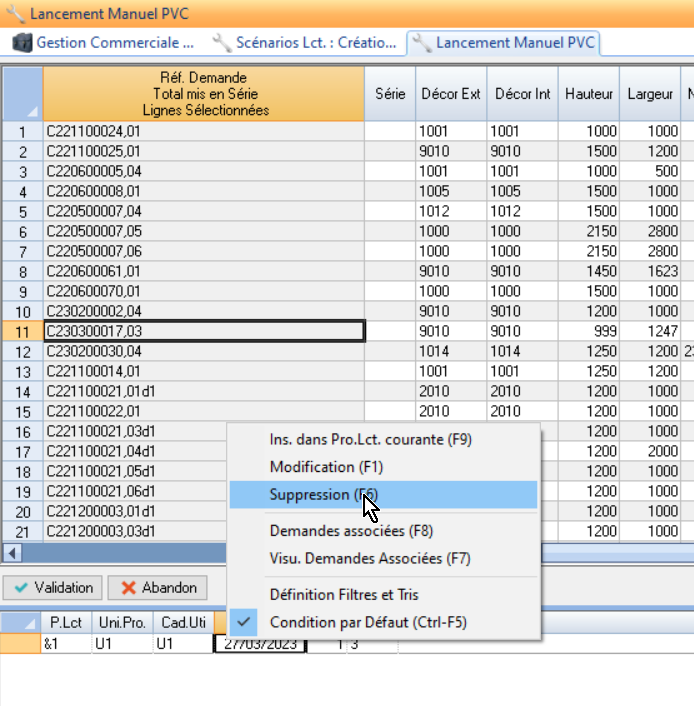Image resolution: width=694 pixels, height=706 pixels.
Task: Click the date field 27/03/2023
Action: click(258, 645)
